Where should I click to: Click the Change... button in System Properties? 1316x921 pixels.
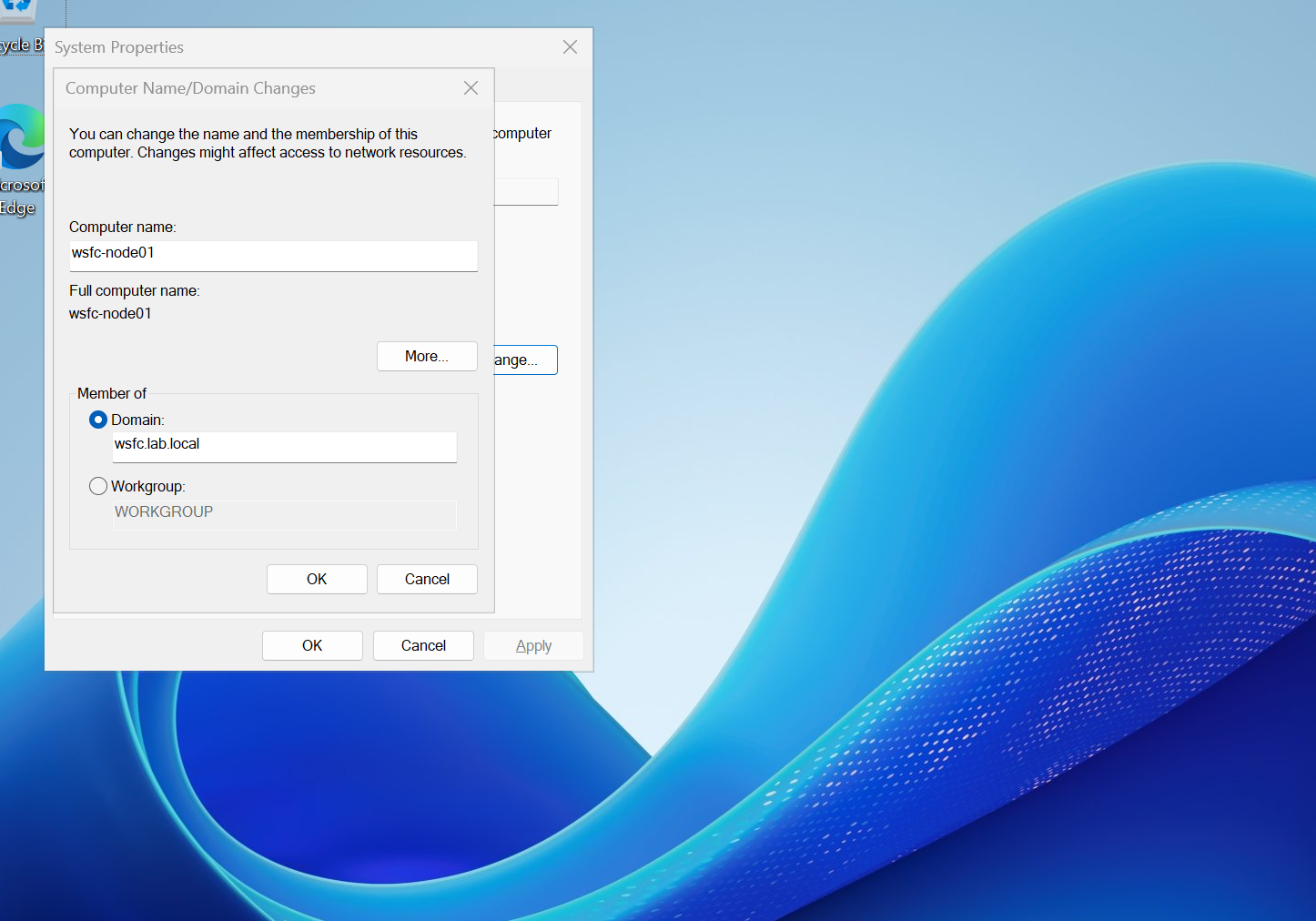click(x=526, y=359)
